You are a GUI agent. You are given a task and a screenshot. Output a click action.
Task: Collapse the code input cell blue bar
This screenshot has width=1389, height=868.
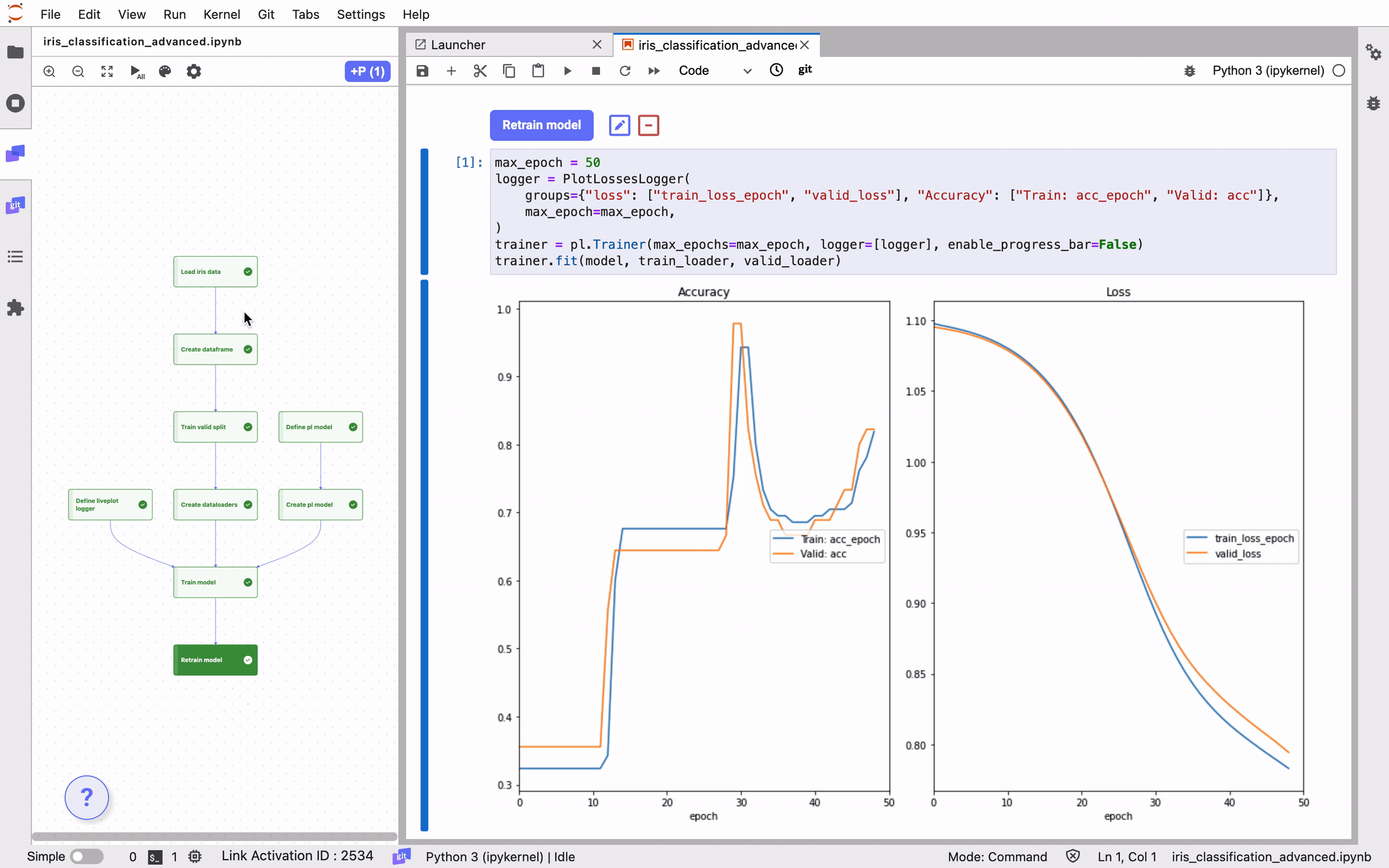pos(424,211)
